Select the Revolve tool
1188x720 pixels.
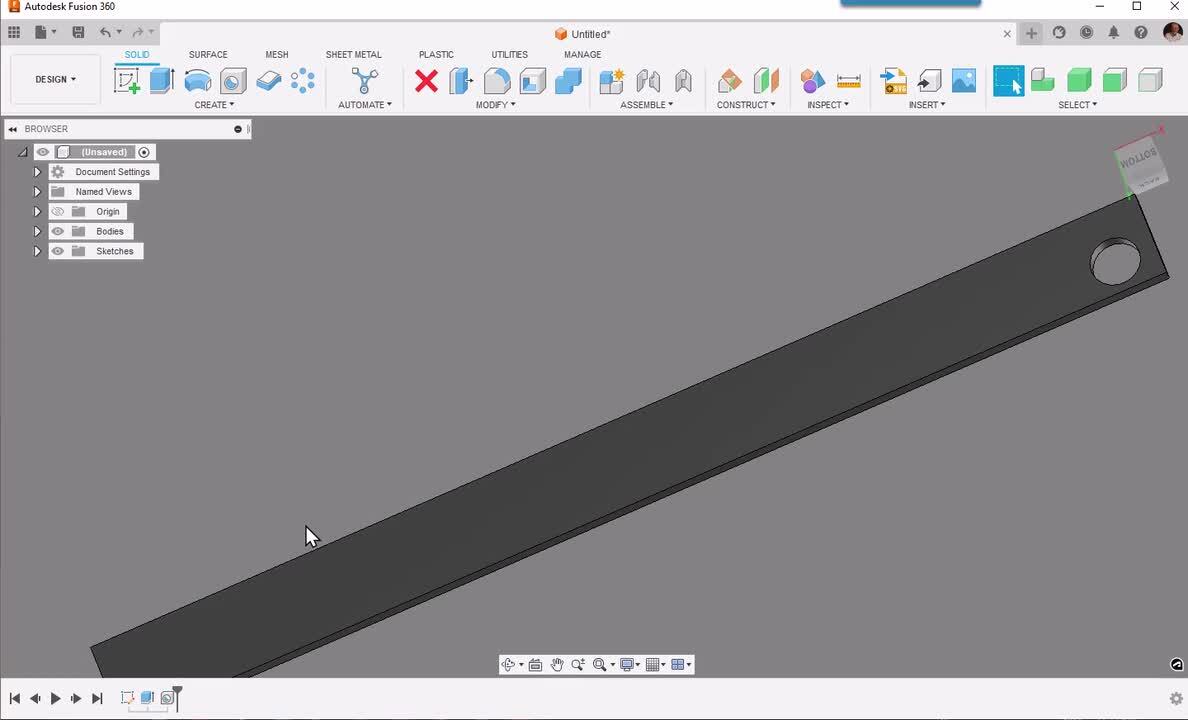[x=198, y=81]
